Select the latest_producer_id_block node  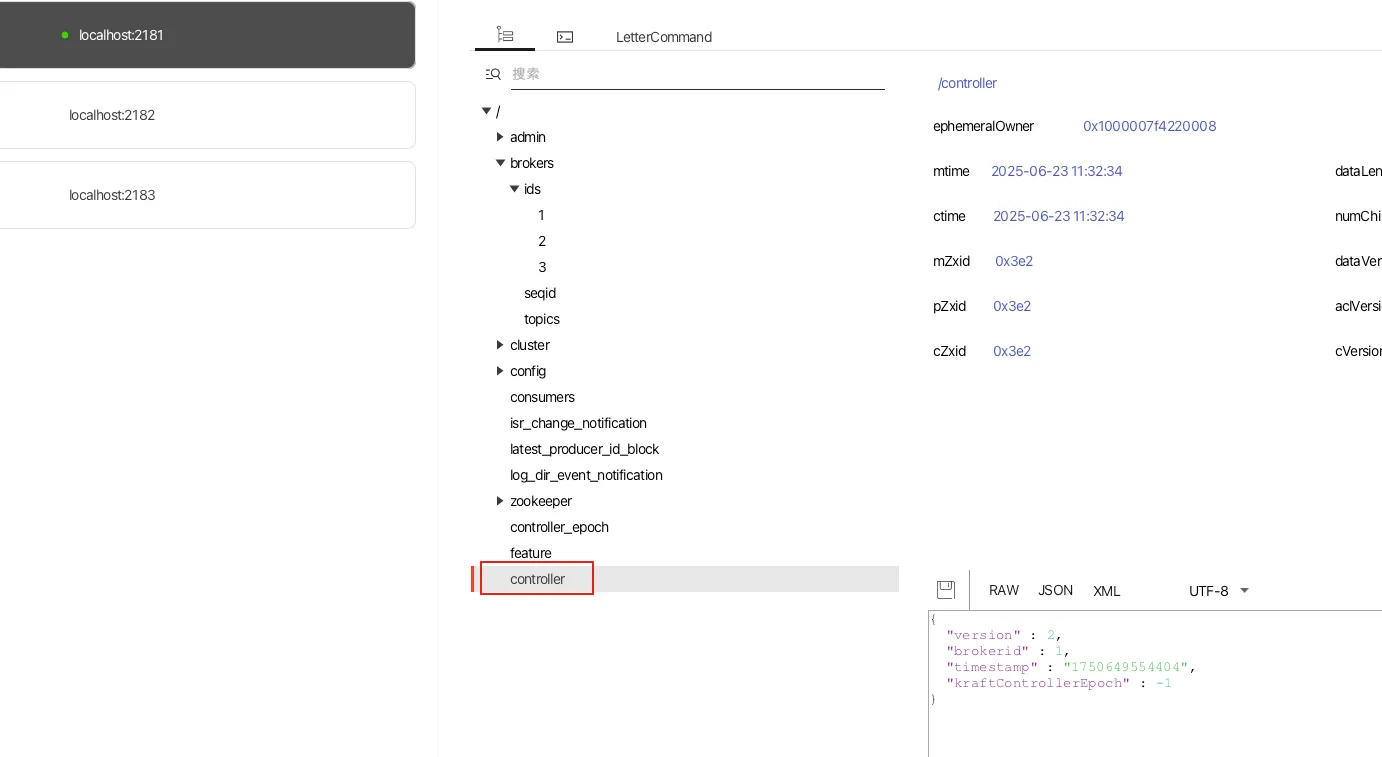click(584, 449)
